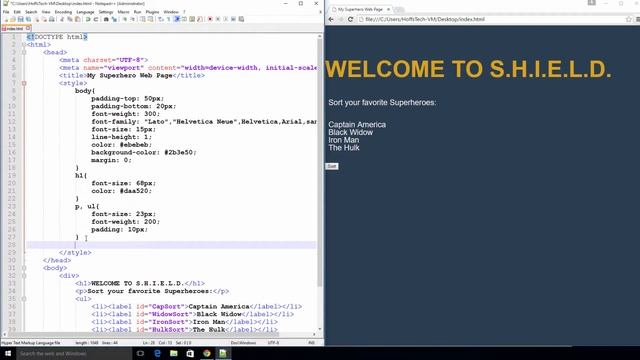Toggle synchronized vertical scrolling
Image resolution: width=640 pixels, height=360 pixels.
[142, 19]
